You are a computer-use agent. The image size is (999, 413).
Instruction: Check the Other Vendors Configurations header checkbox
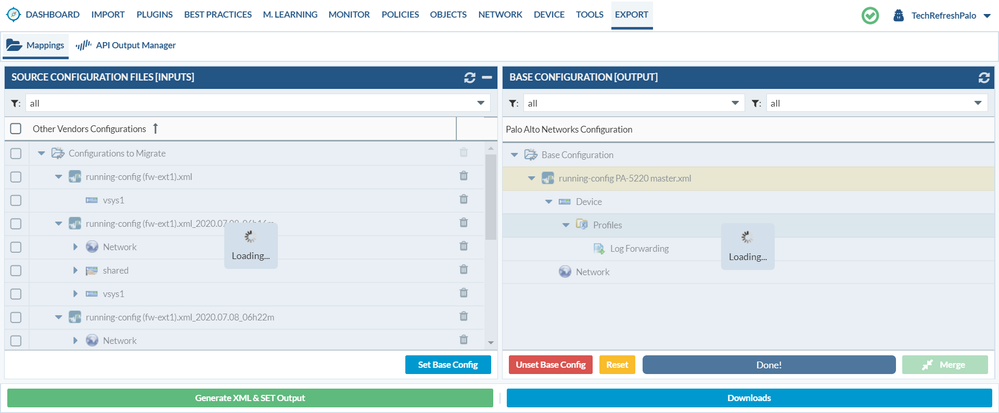pos(15,129)
